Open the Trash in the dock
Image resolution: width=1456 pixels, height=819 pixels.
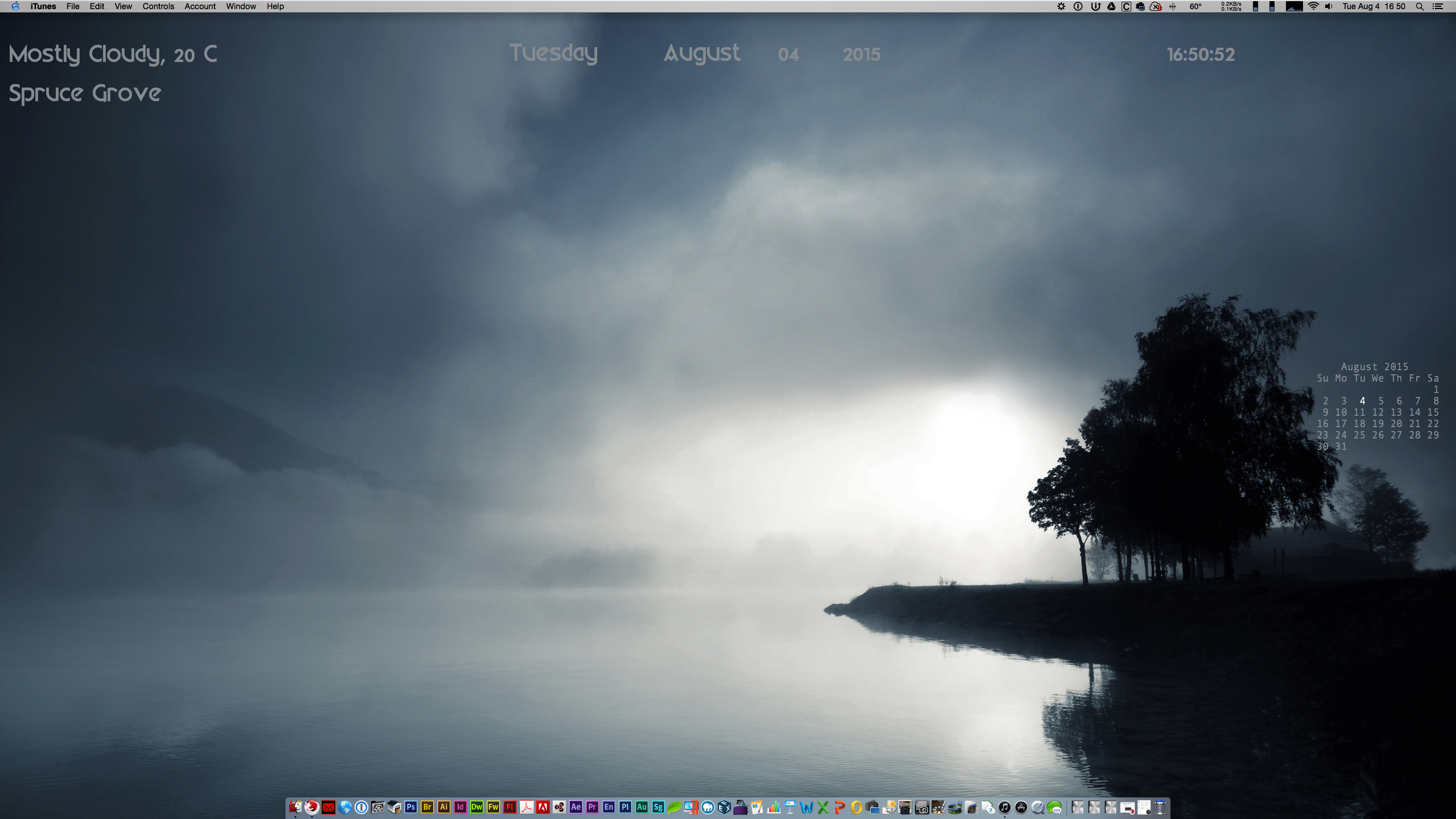click(1160, 807)
